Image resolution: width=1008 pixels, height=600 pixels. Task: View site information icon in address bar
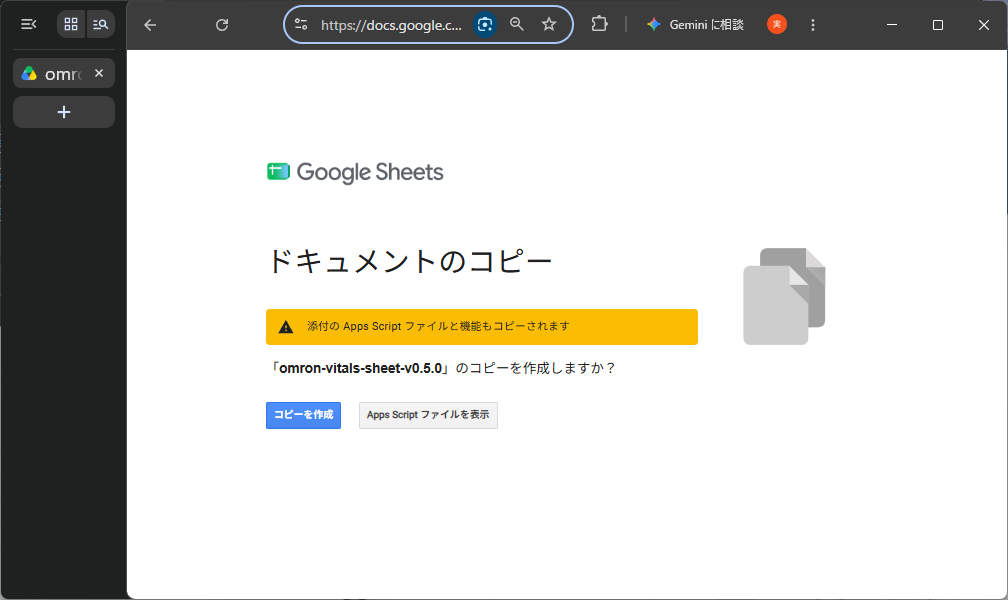[x=301, y=24]
